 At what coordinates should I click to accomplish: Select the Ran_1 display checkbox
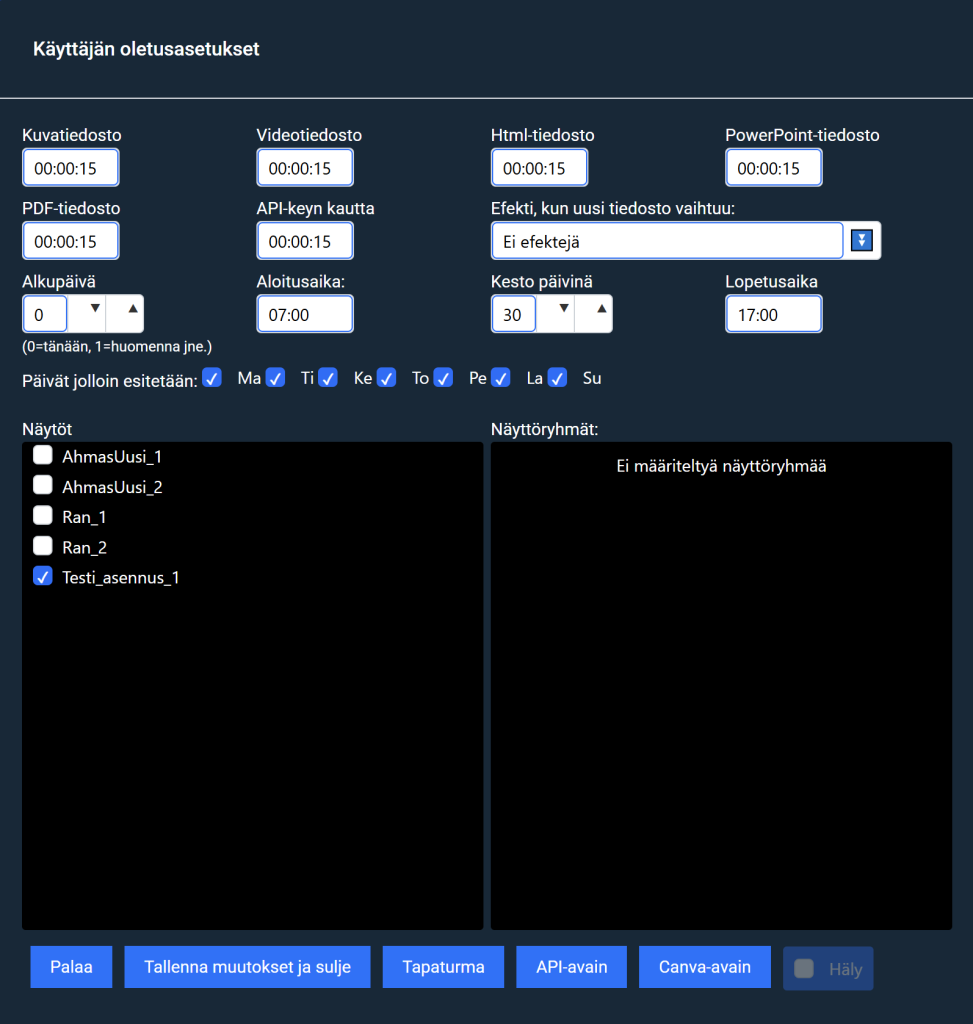(x=43, y=516)
